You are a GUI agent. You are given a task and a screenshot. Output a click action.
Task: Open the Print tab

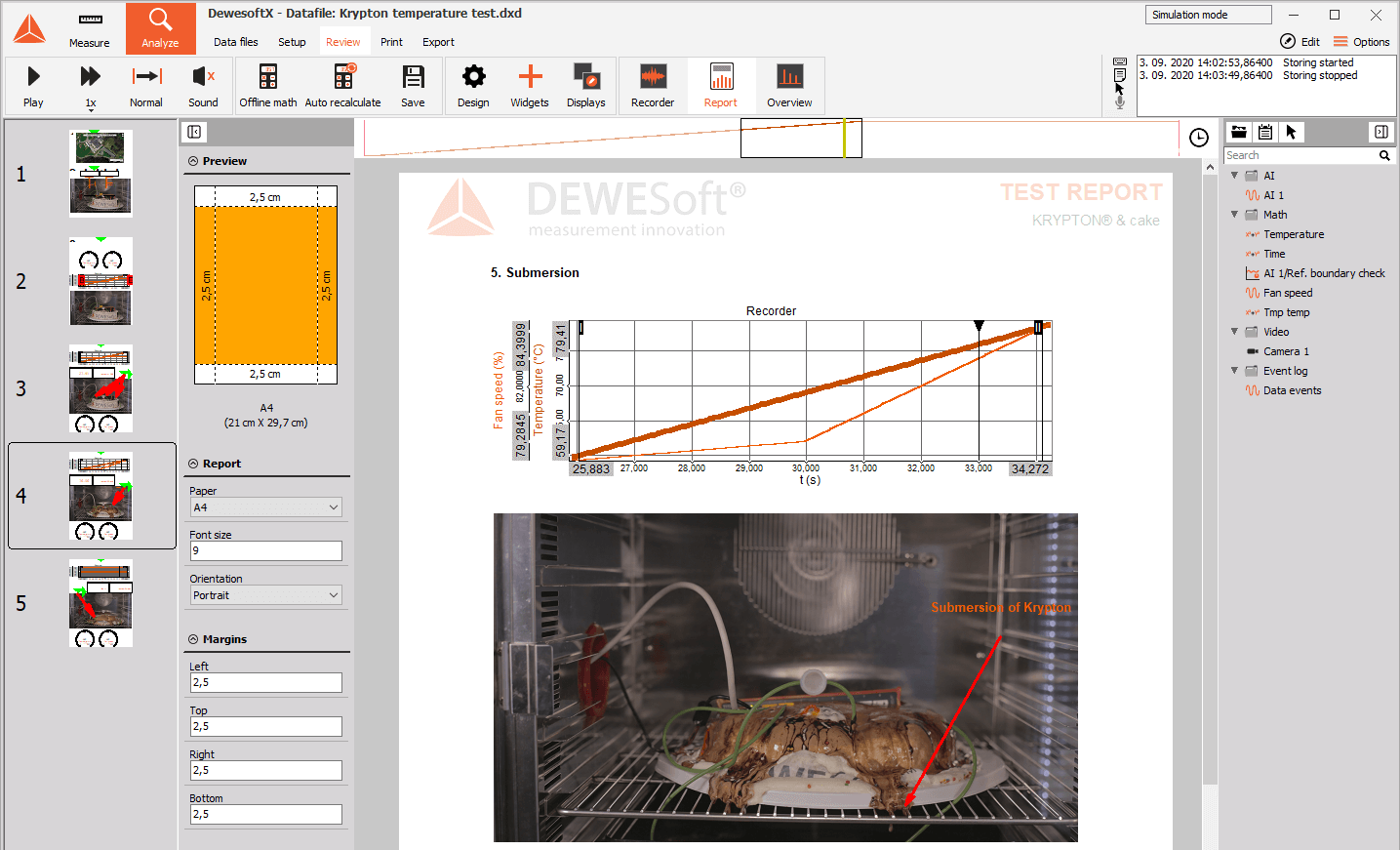point(391,42)
